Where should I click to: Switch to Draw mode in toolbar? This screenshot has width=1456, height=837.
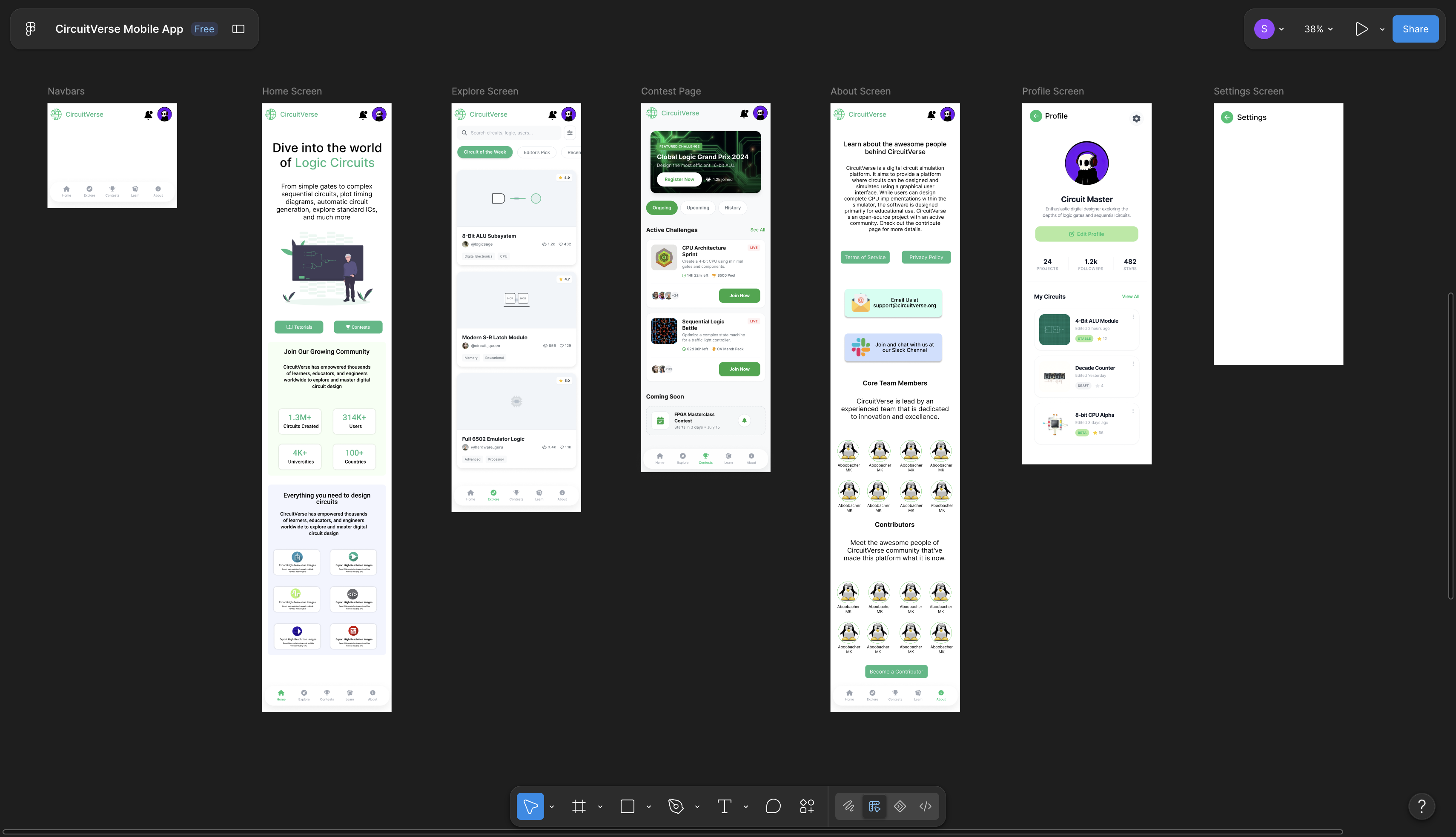click(x=848, y=806)
